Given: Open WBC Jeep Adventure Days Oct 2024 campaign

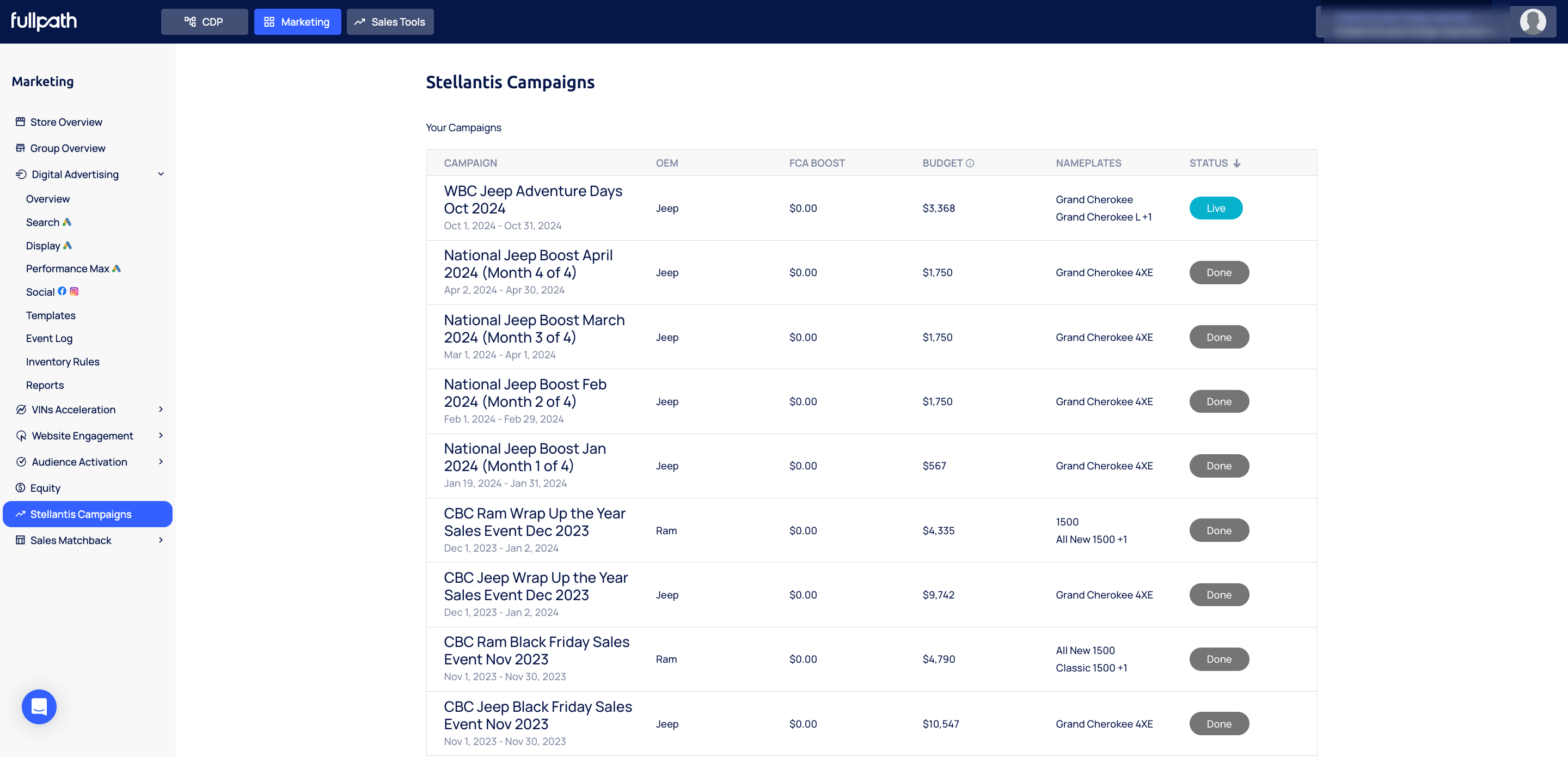Looking at the screenshot, I should coord(532,199).
